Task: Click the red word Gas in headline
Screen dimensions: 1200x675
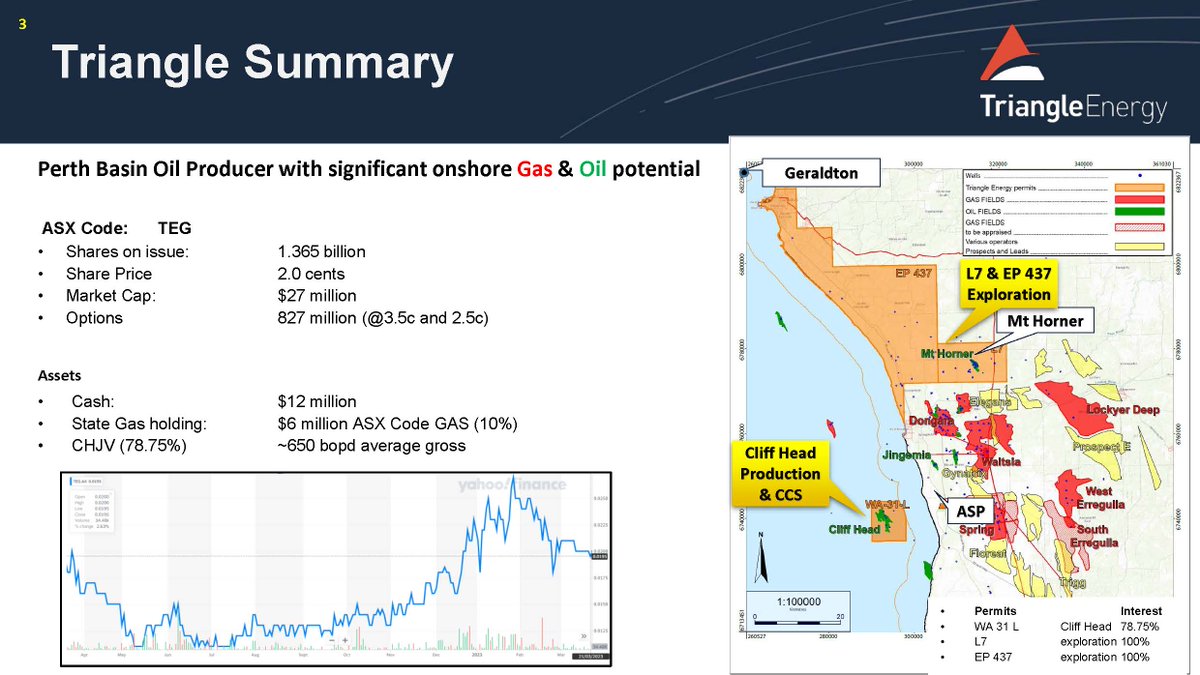Action: coord(534,169)
